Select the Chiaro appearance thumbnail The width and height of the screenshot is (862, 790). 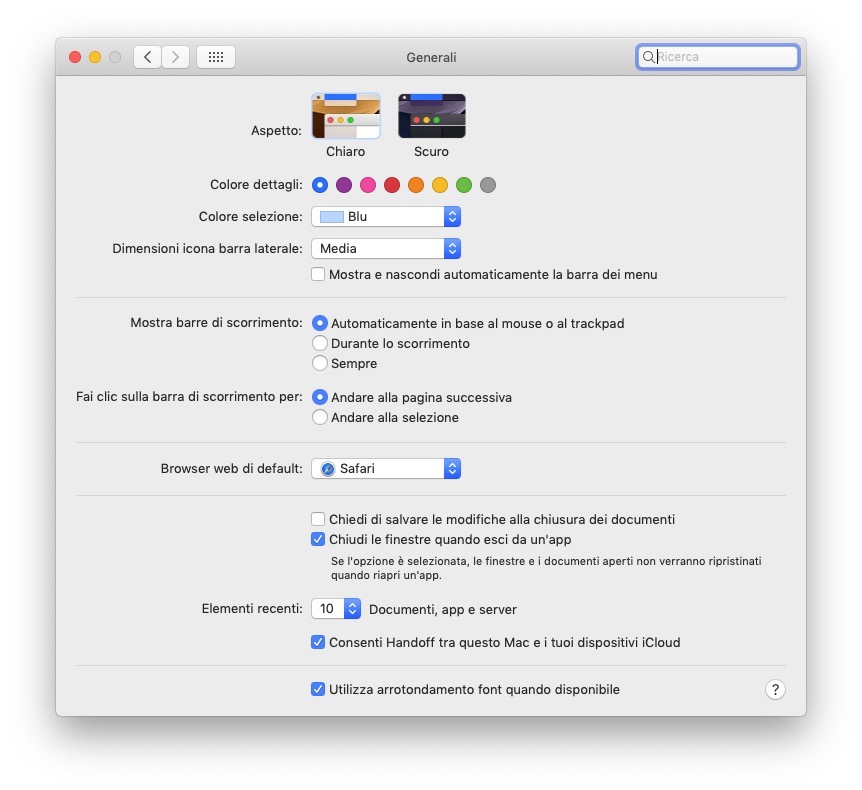click(x=346, y=116)
